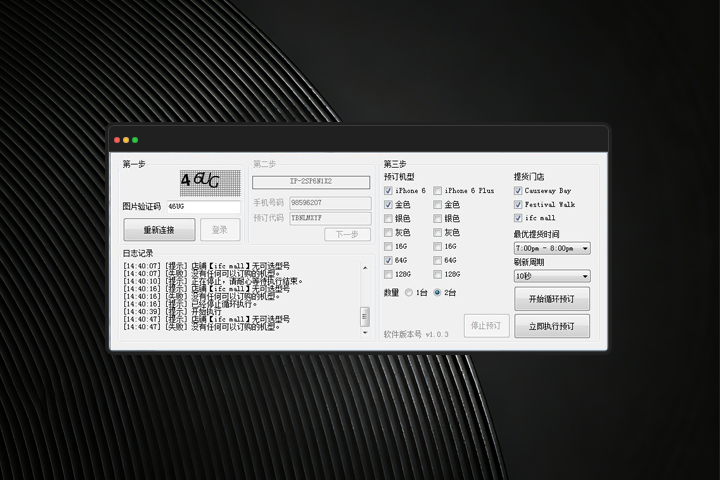720x480 pixels.
Task: Uncheck the ifc mall store checkbox
Action: click(518, 218)
